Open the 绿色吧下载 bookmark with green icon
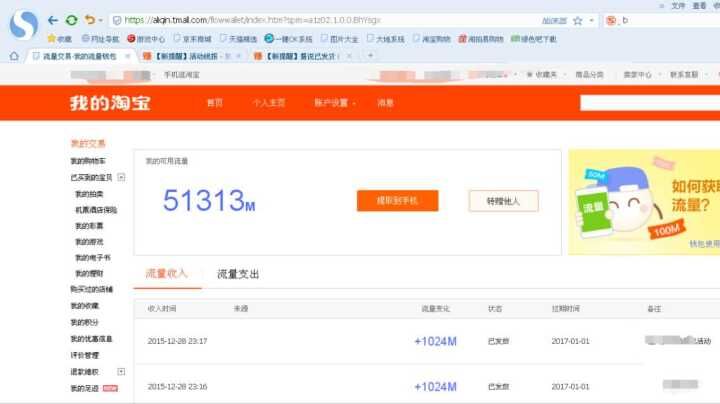The height and width of the screenshot is (404, 720). [534, 39]
